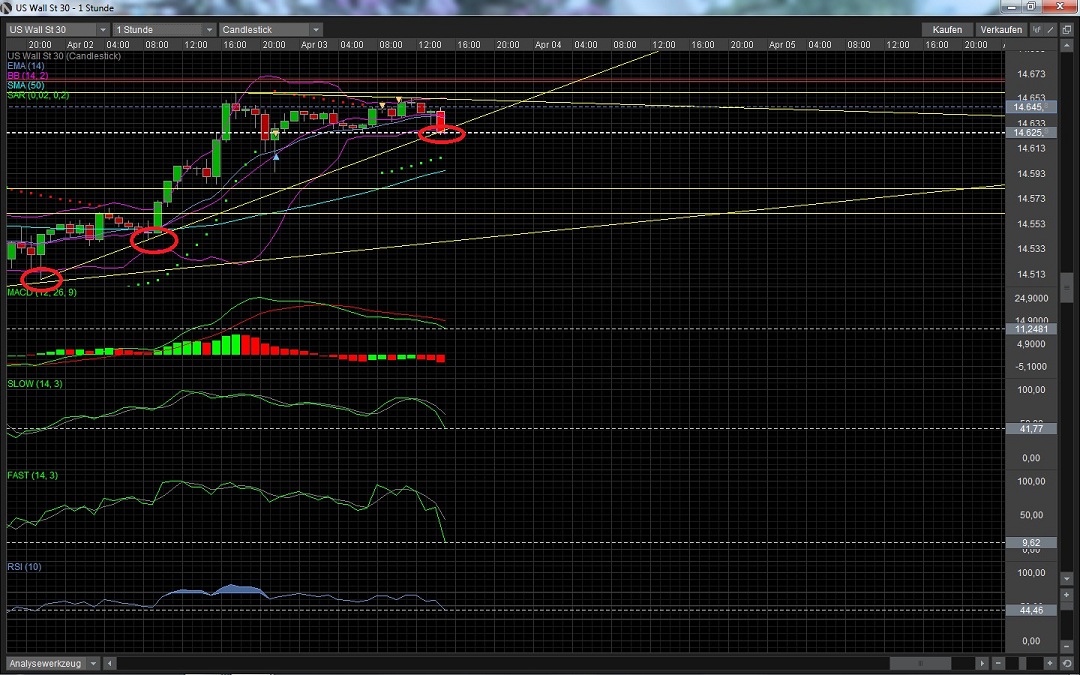The image size is (1080, 675).
Task: Select the SMA (50) indicator label
Action: tap(25, 85)
